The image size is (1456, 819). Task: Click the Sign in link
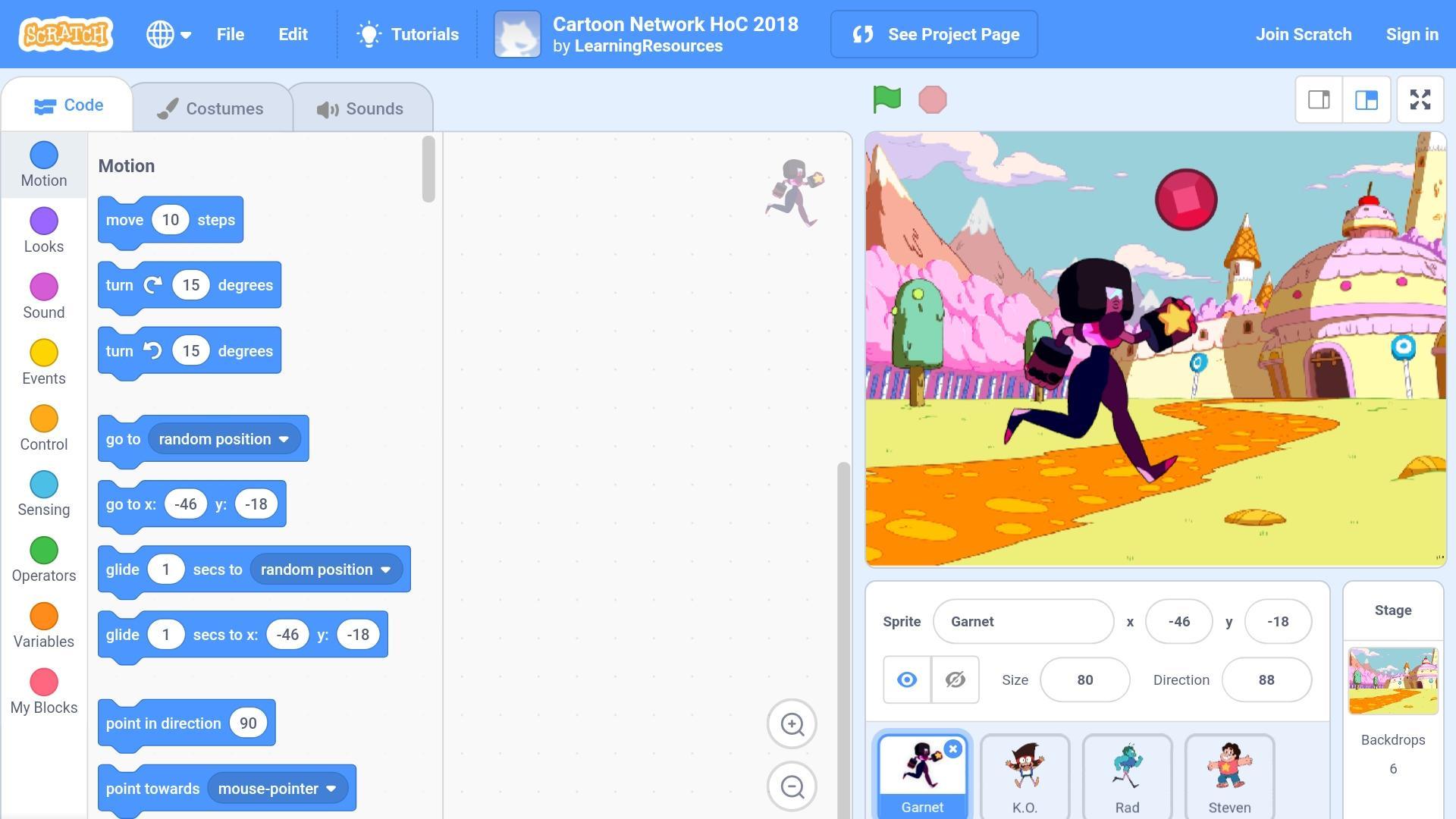click(x=1412, y=34)
